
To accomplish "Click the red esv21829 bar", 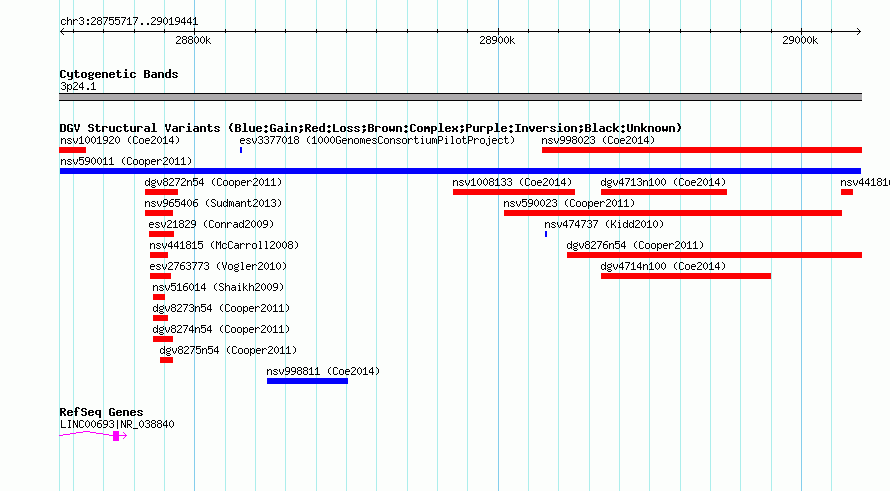I will (x=161, y=234).
